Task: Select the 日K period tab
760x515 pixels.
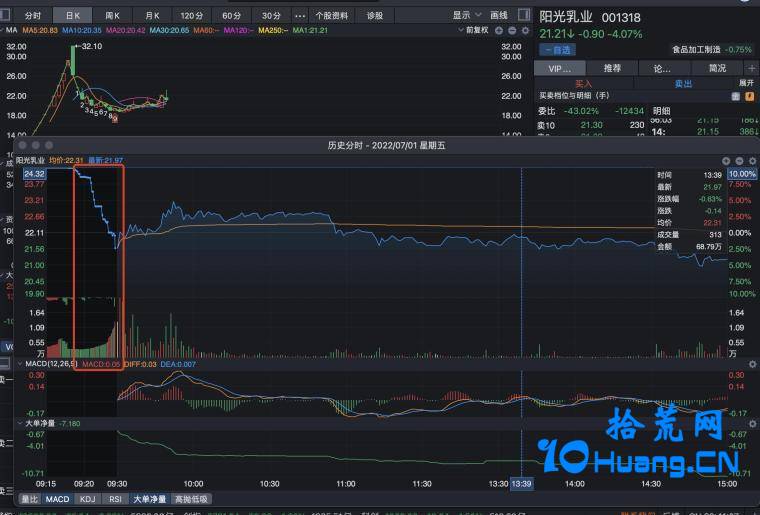Action: 72,16
